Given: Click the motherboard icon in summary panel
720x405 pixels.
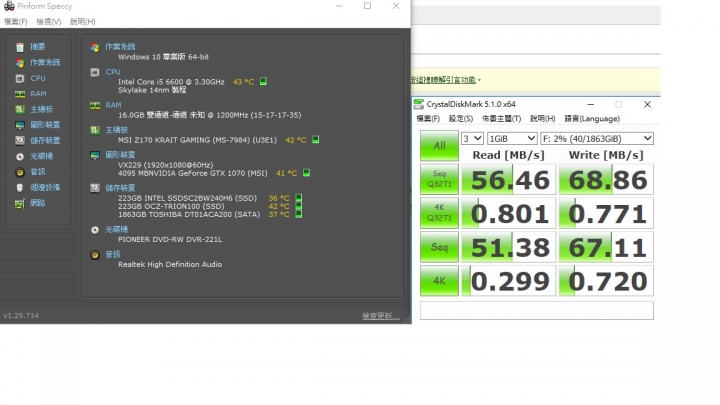Looking at the screenshot, I should 95,130.
